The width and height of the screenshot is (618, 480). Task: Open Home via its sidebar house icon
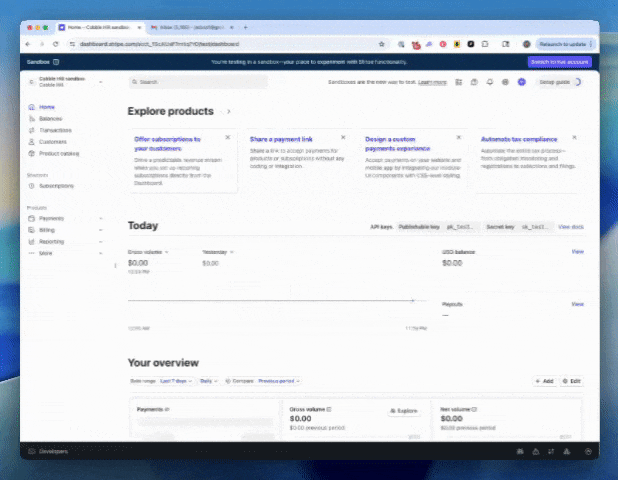click(x=32, y=107)
